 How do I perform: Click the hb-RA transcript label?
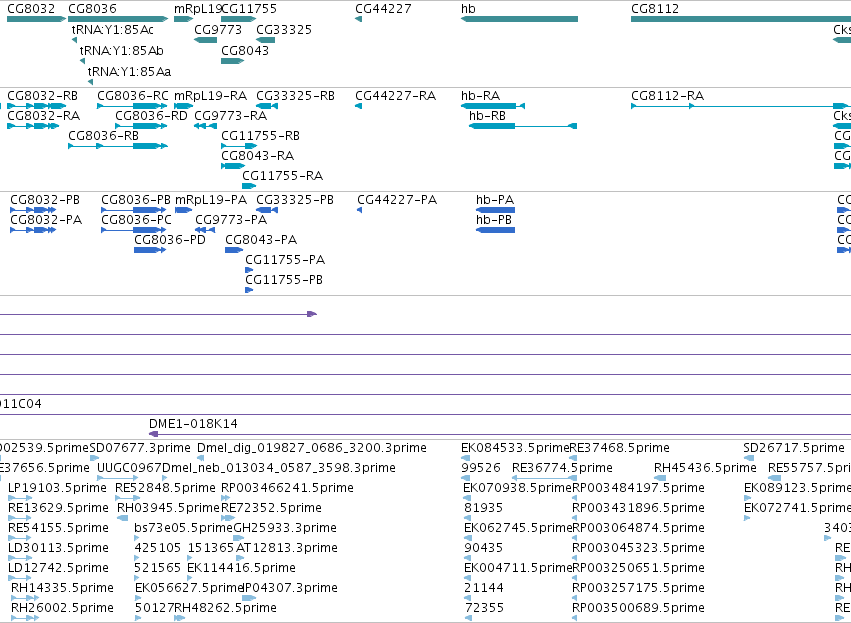pos(480,96)
